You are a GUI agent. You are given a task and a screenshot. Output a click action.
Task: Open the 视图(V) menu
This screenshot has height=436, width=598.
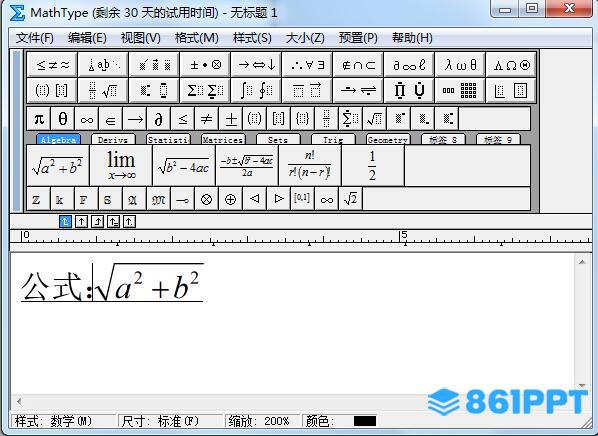140,38
